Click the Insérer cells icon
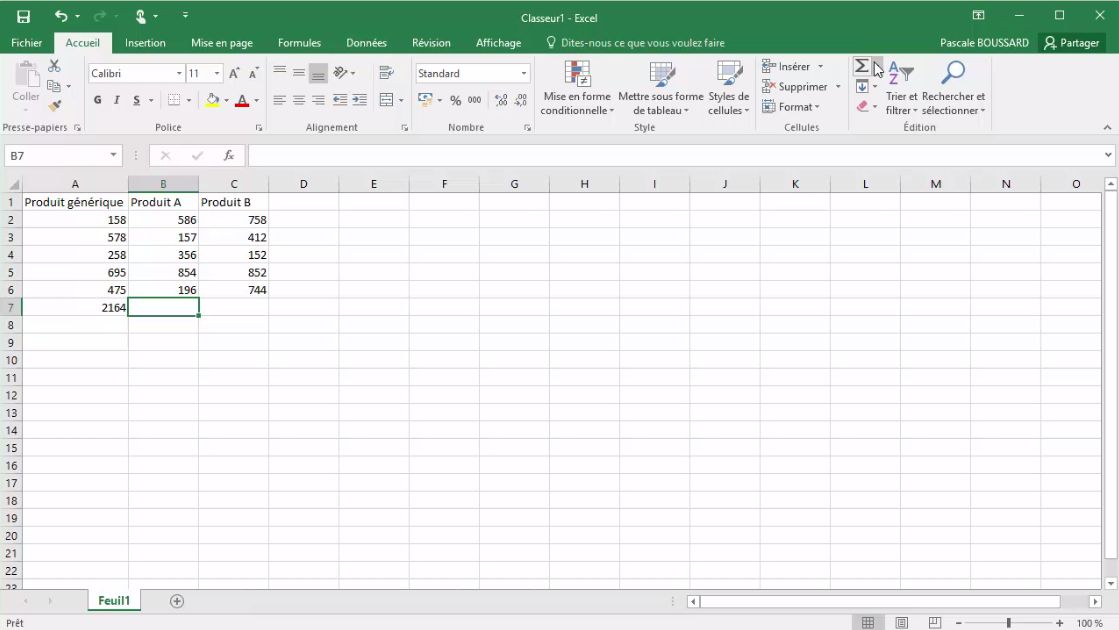The height and width of the screenshot is (630, 1119). (768, 66)
